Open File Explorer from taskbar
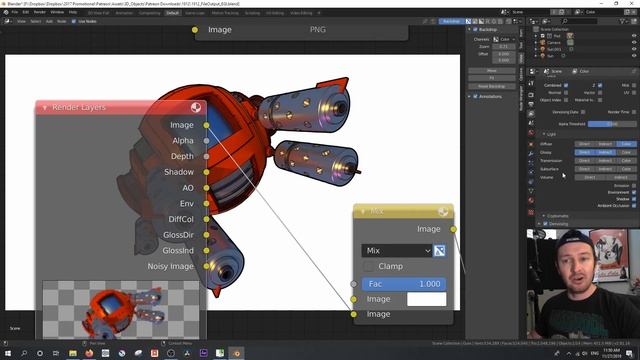Screen dimensions: 640x360 click(x=73, y=353)
